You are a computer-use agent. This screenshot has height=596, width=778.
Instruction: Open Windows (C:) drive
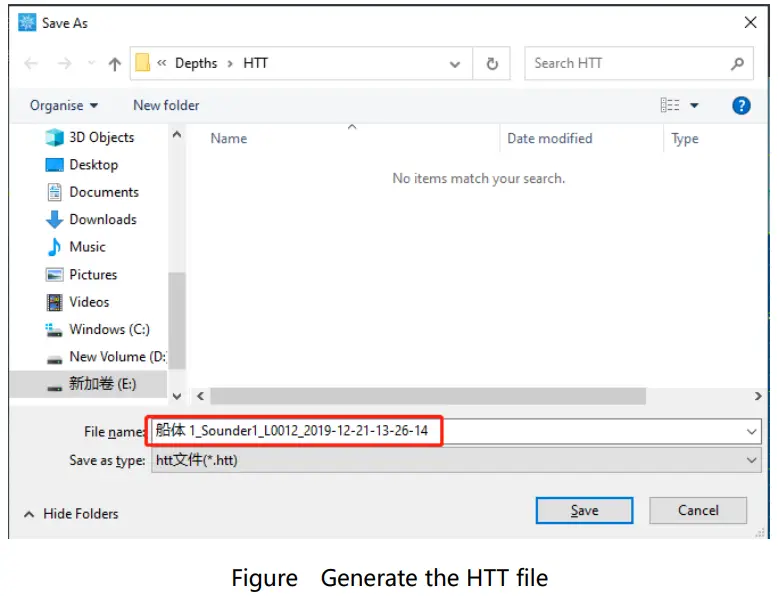point(109,329)
